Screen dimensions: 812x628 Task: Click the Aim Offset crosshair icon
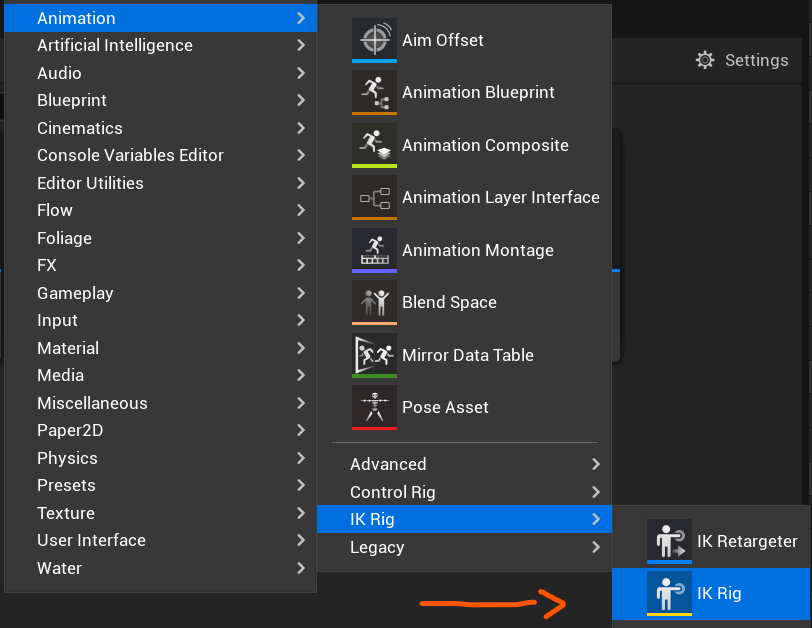374,40
